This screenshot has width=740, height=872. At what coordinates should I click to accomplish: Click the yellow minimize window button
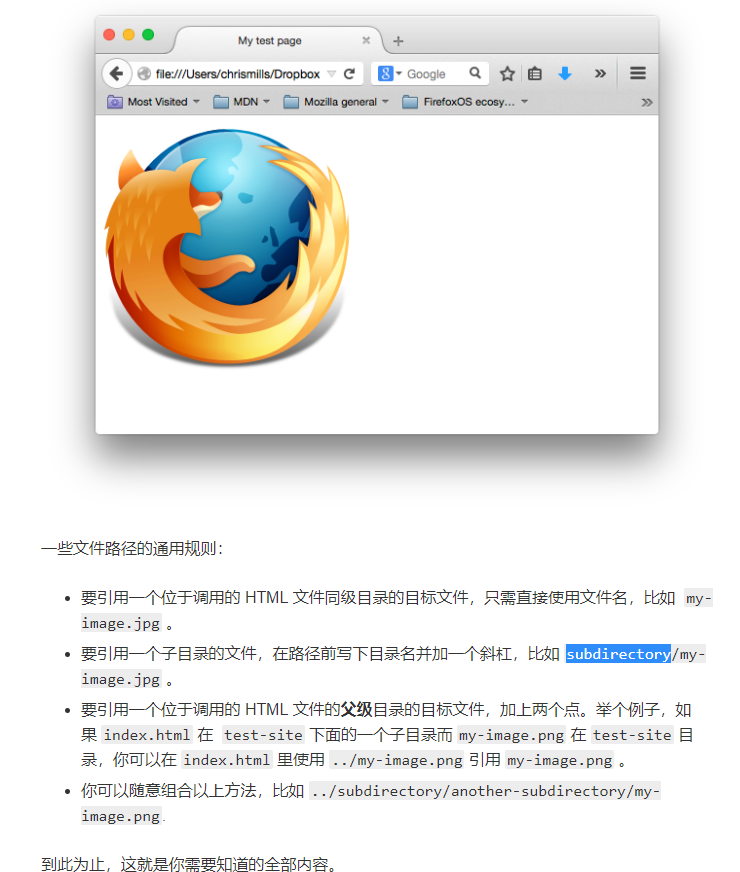(x=128, y=34)
